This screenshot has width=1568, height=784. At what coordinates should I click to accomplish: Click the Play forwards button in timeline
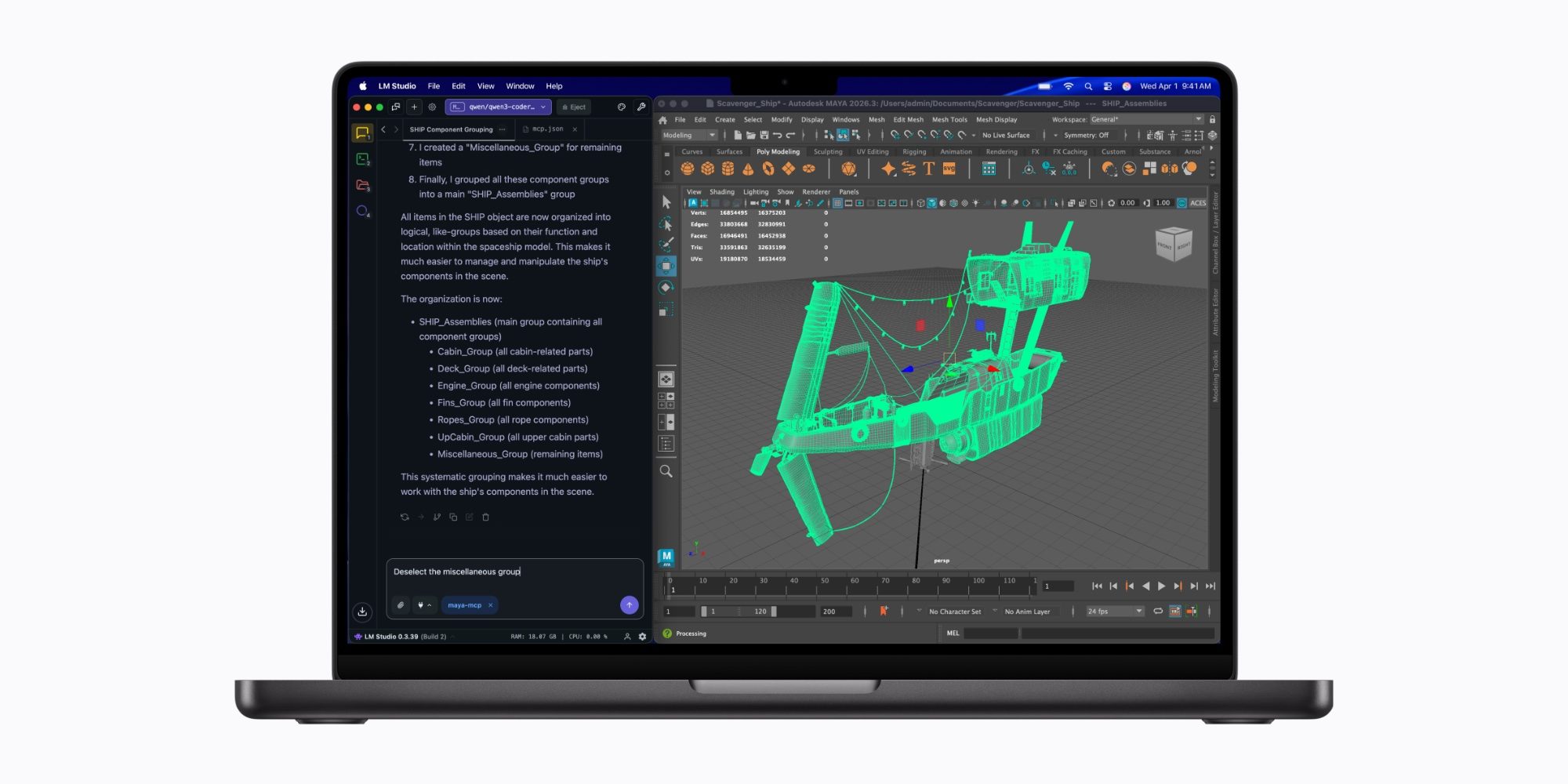coord(1162,586)
